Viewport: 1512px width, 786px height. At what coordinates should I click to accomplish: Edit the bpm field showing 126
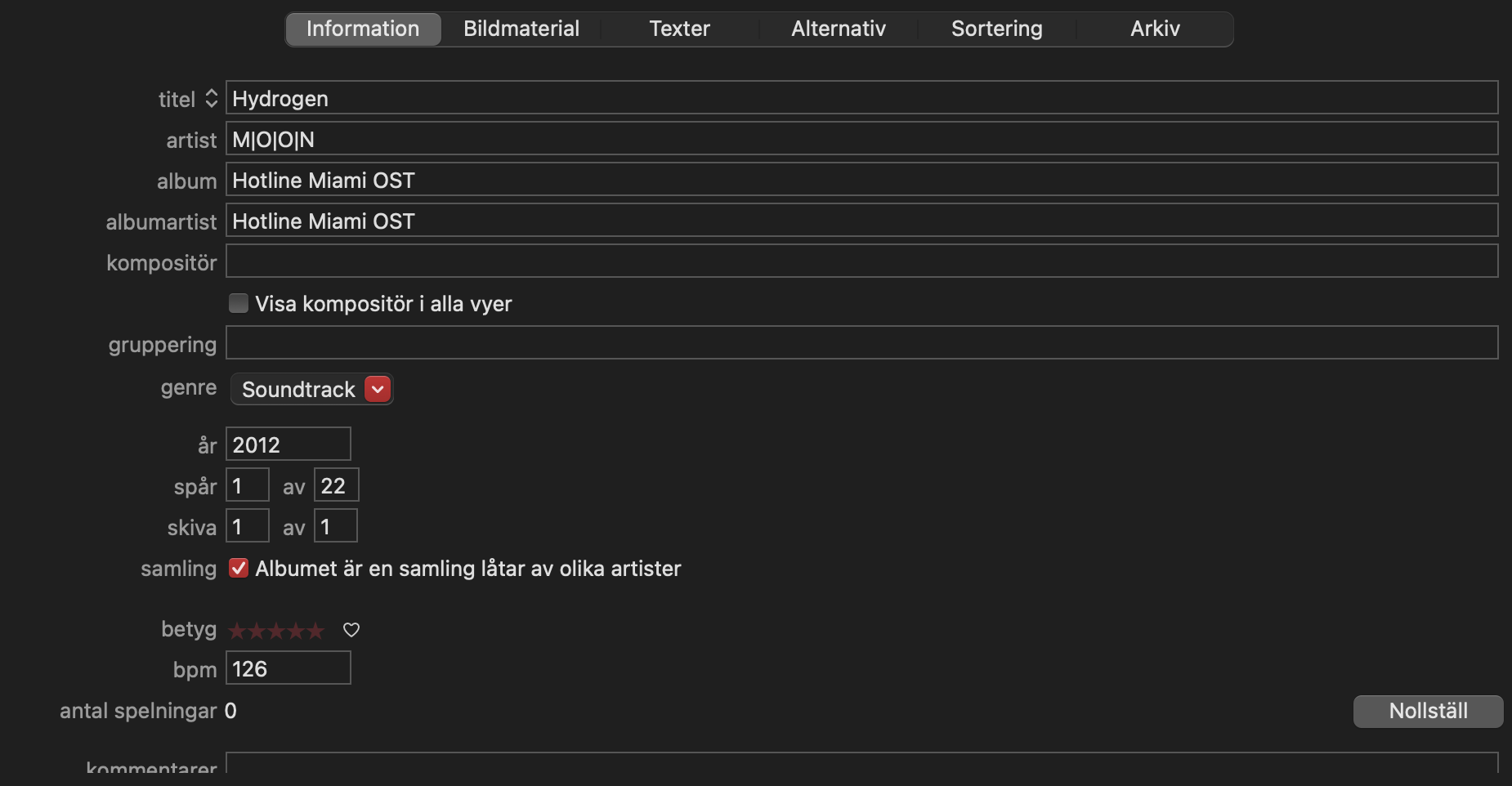[289, 668]
